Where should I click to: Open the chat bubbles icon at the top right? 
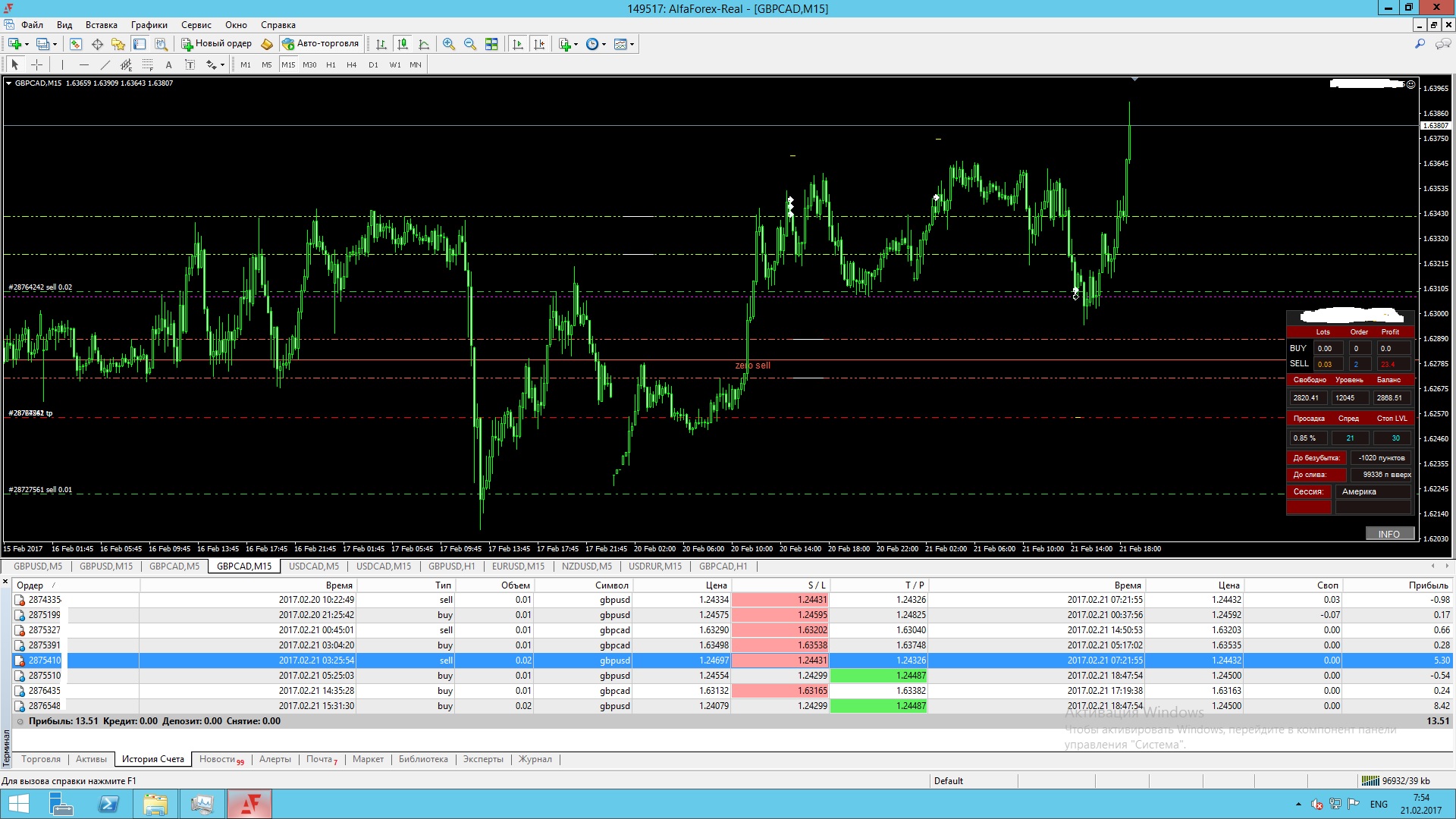pyautogui.click(x=1443, y=44)
